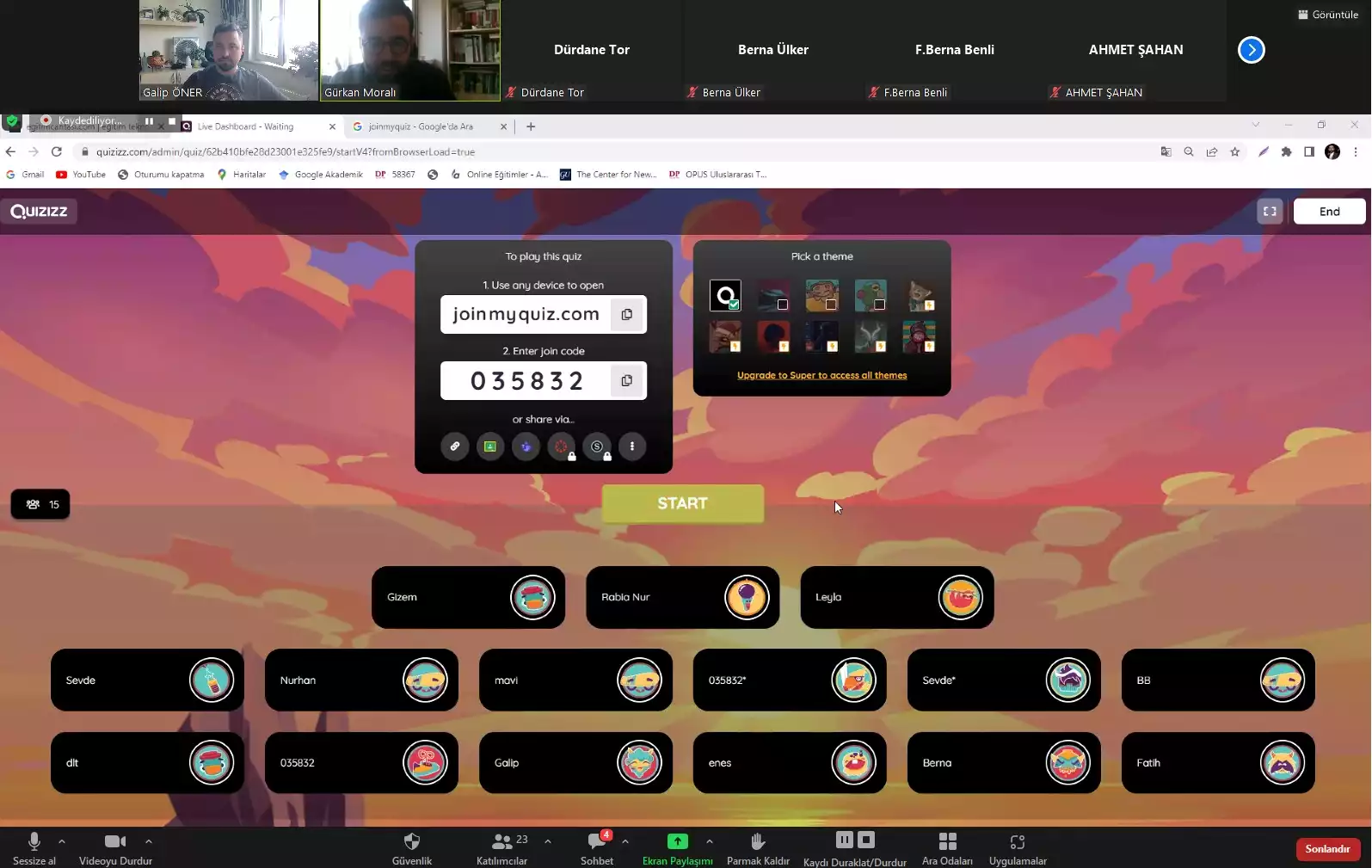Open YouTube bookmark
The image size is (1372, 868).
tap(81, 175)
